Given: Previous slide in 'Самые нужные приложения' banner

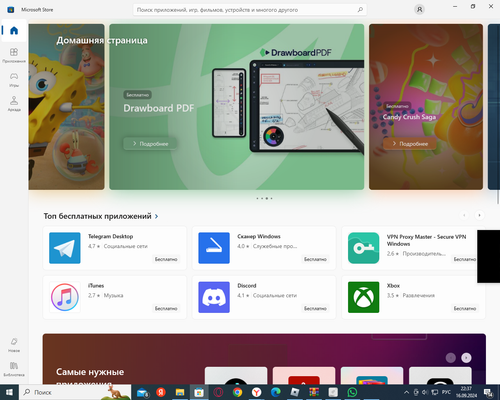Looking at the screenshot, I should click(451, 358).
